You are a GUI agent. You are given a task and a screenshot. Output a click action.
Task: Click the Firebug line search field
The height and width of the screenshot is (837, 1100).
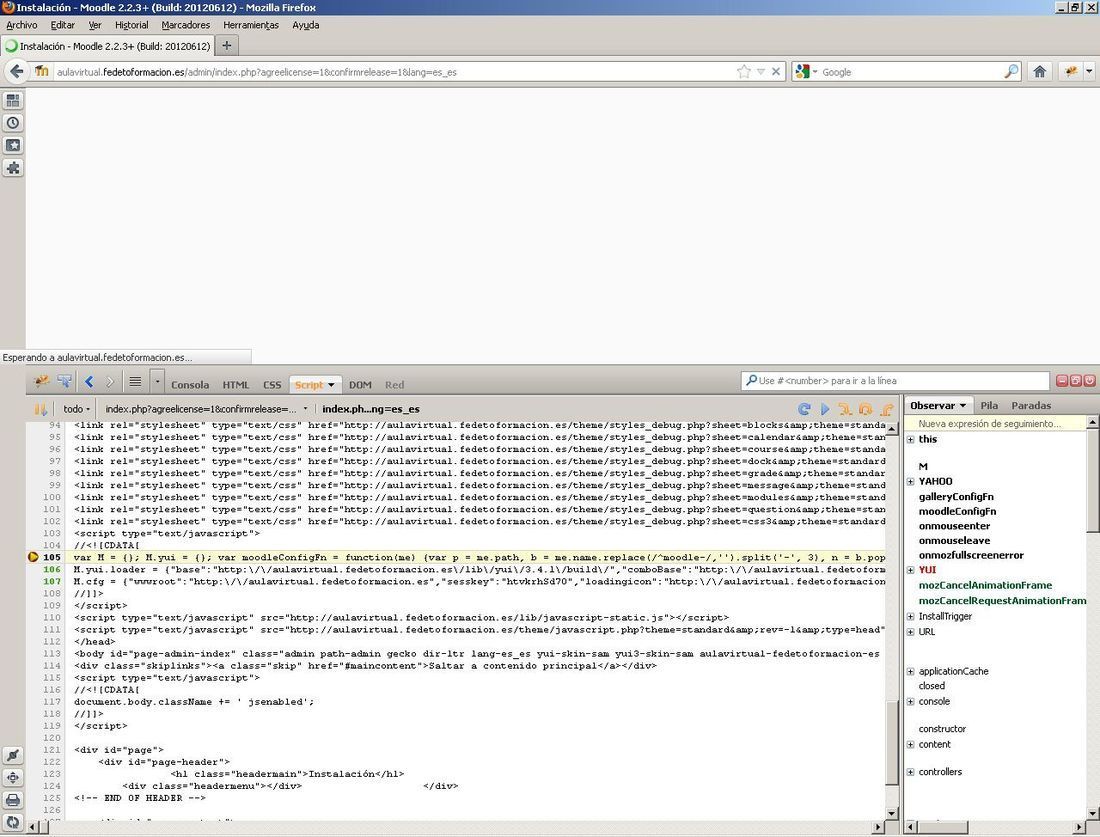click(895, 380)
